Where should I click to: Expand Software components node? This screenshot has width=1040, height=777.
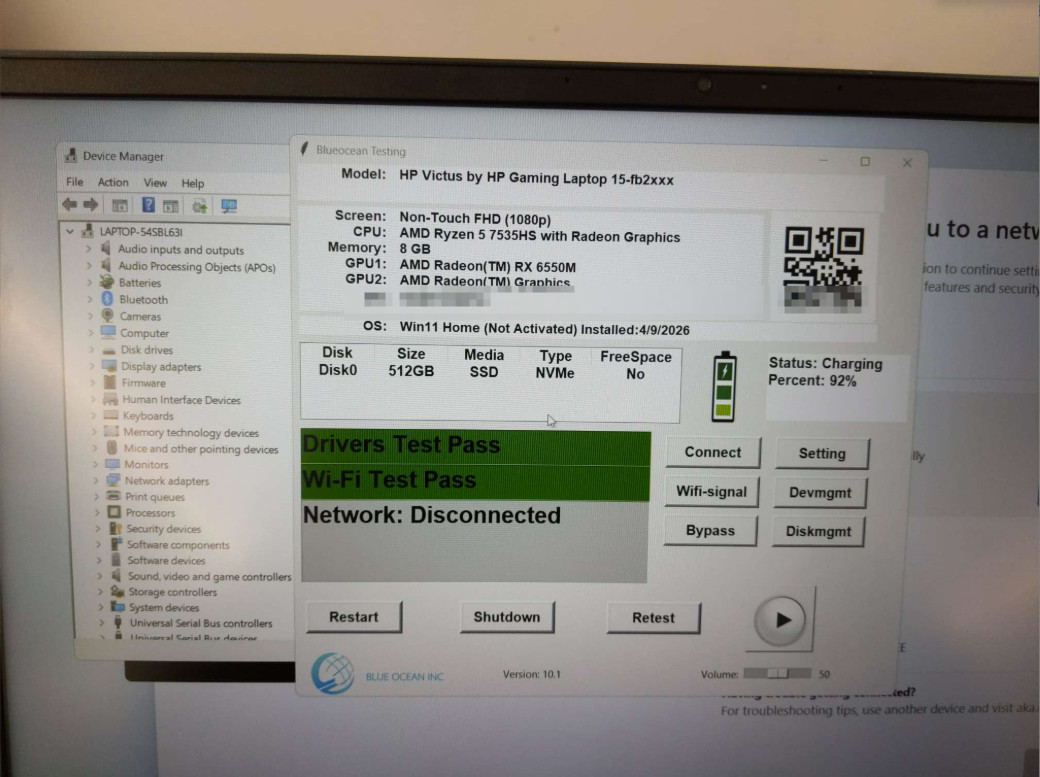(x=99, y=544)
